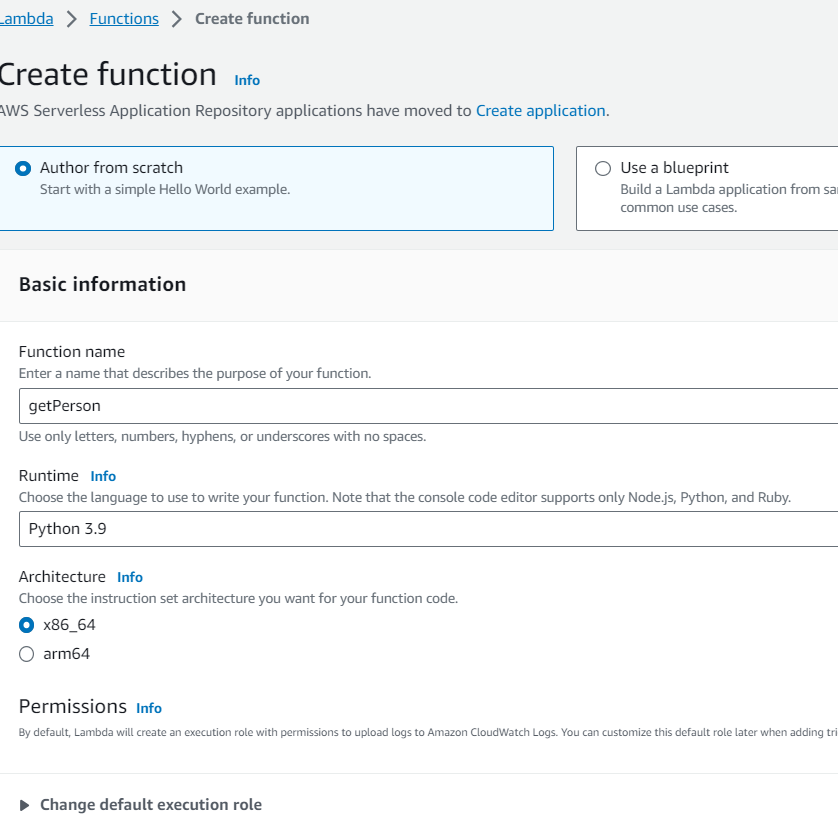Click chevron between Lambda and Functions breadcrumbs
This screenshot has height=817, width=838.
[x=72, y=18]
